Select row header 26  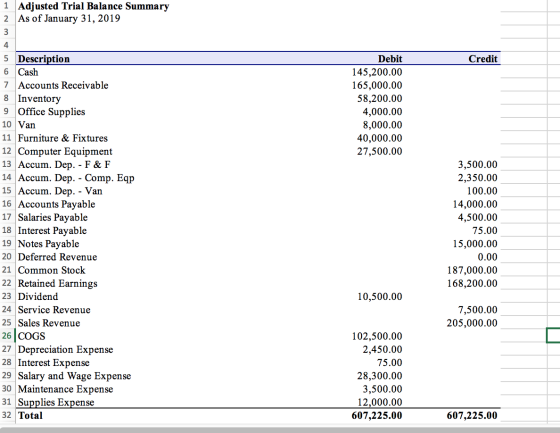[x=7, y=336]
